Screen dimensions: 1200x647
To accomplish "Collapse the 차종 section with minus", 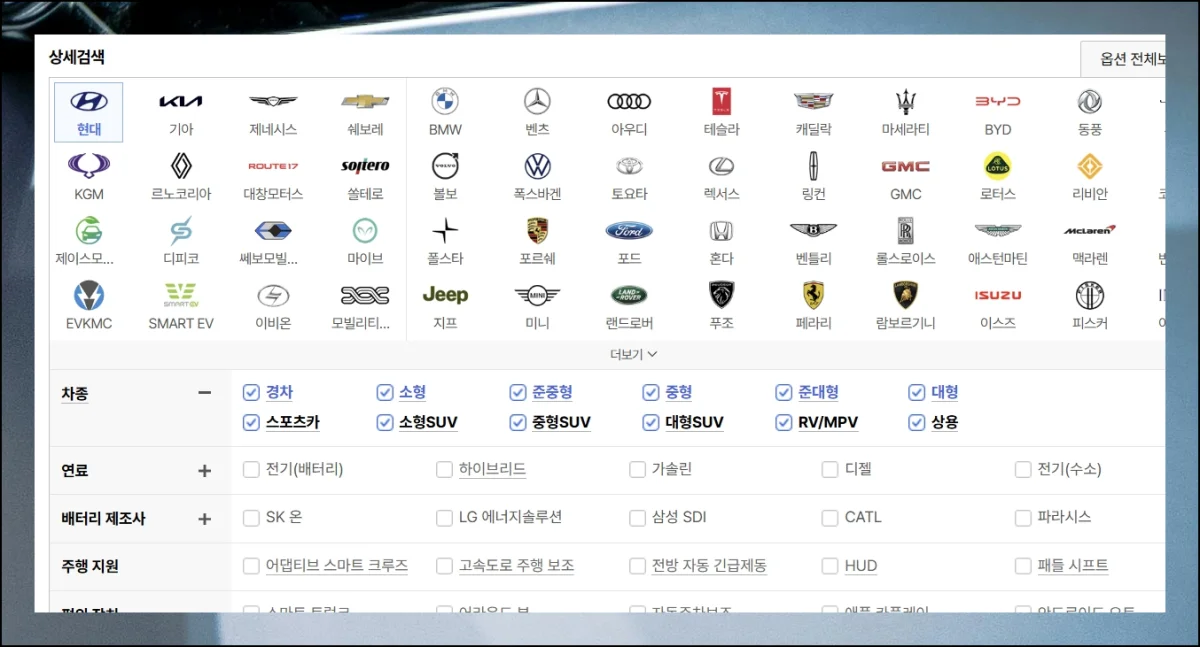I will click(x=205, y=393).
